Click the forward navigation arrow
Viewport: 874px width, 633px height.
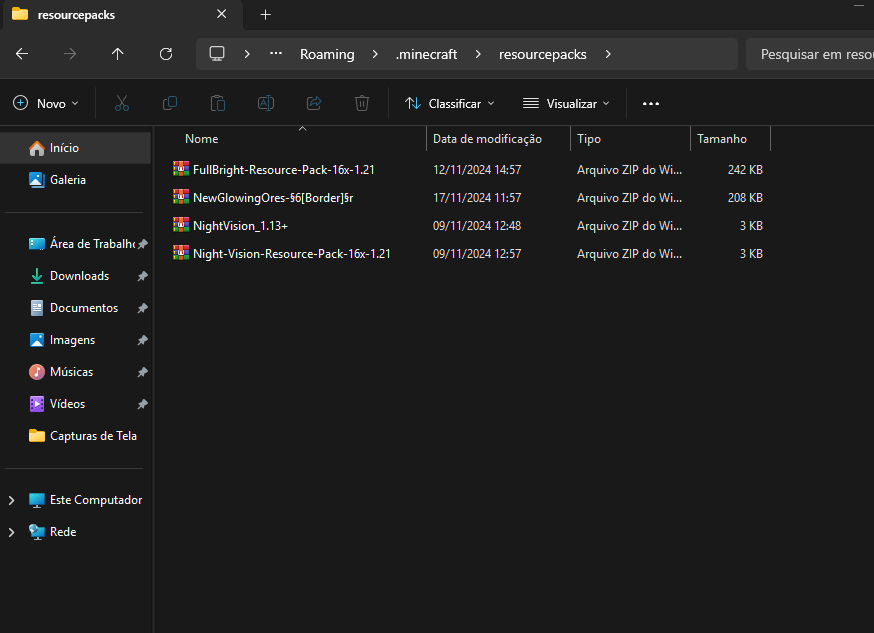click(x=70, y=54)
